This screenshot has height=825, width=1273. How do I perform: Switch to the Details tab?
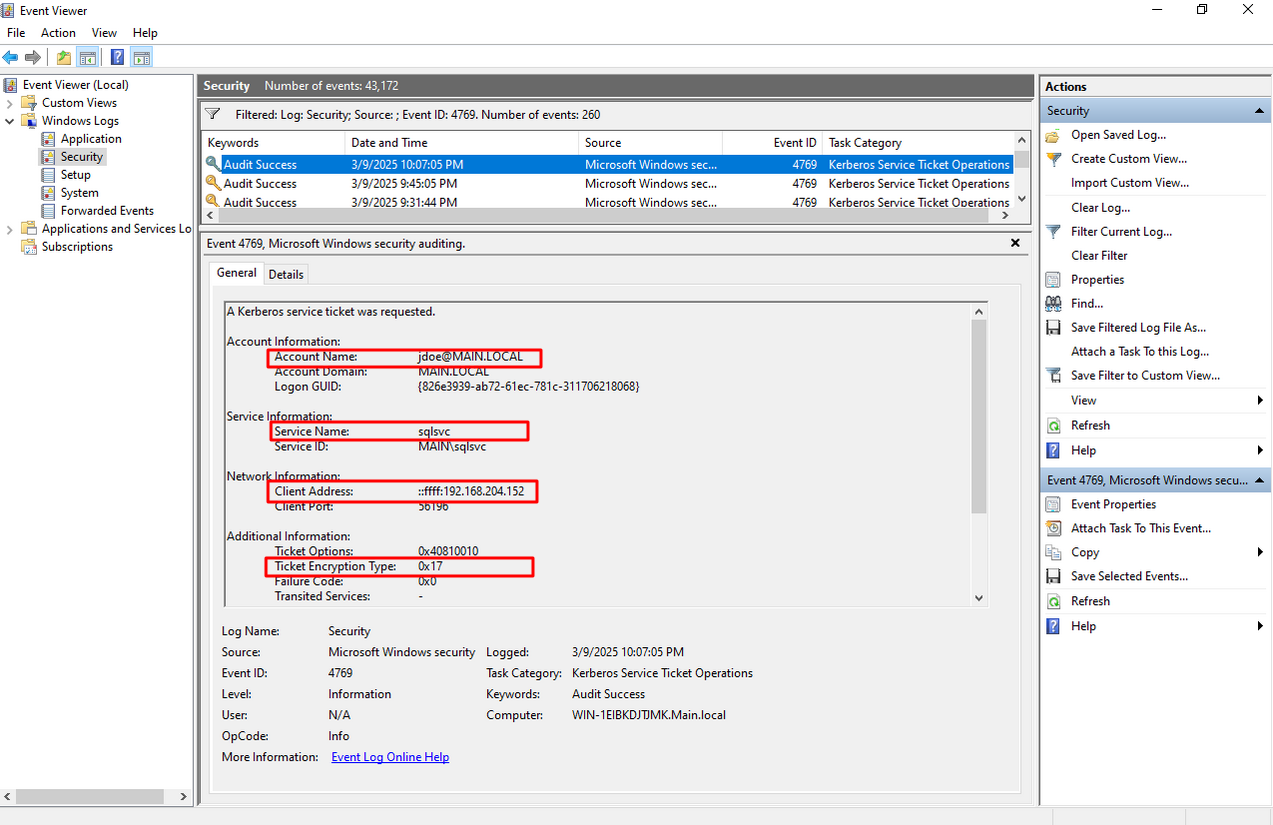pyautogui.click(x=286, y=274)
